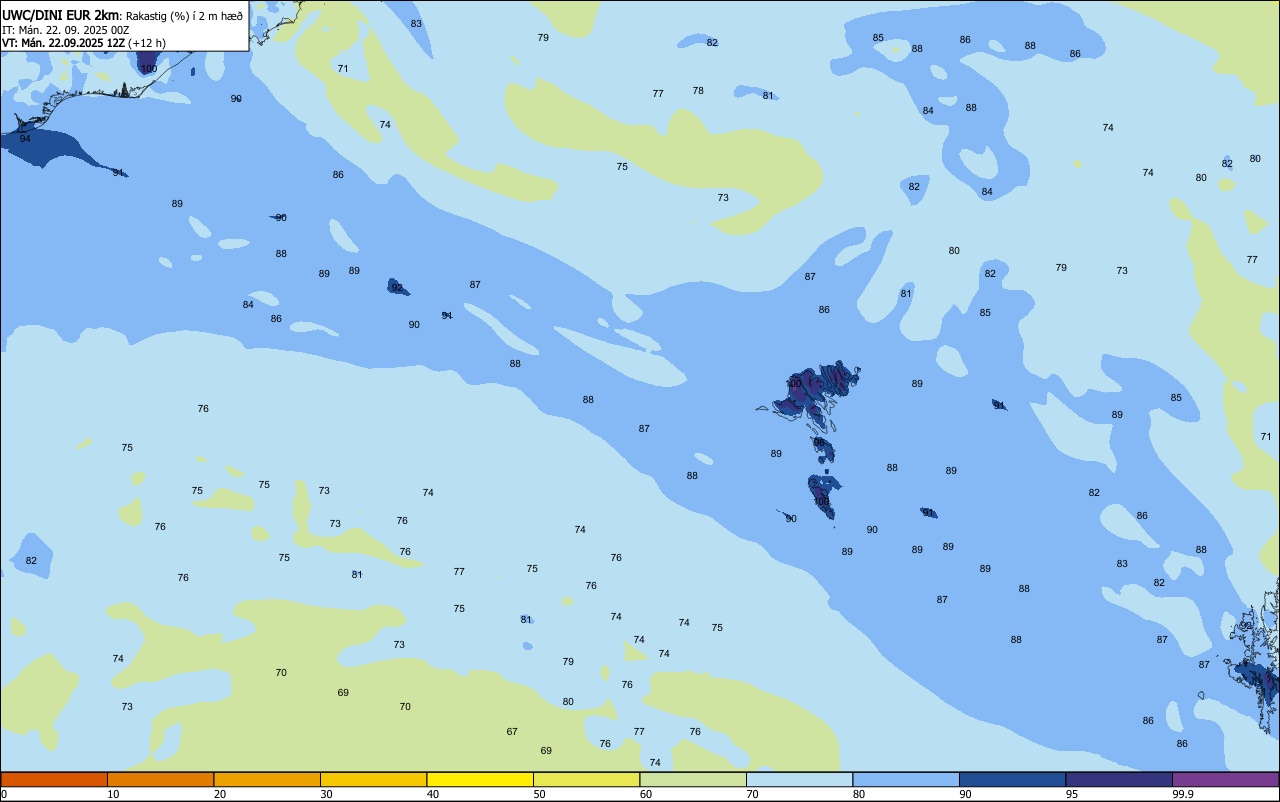The width and height of the screenshot is (1280, 802).
Task: Click the "VT: Mán. 22.09.2025 12Z" valid time
Action: click(x=63, y=43)
